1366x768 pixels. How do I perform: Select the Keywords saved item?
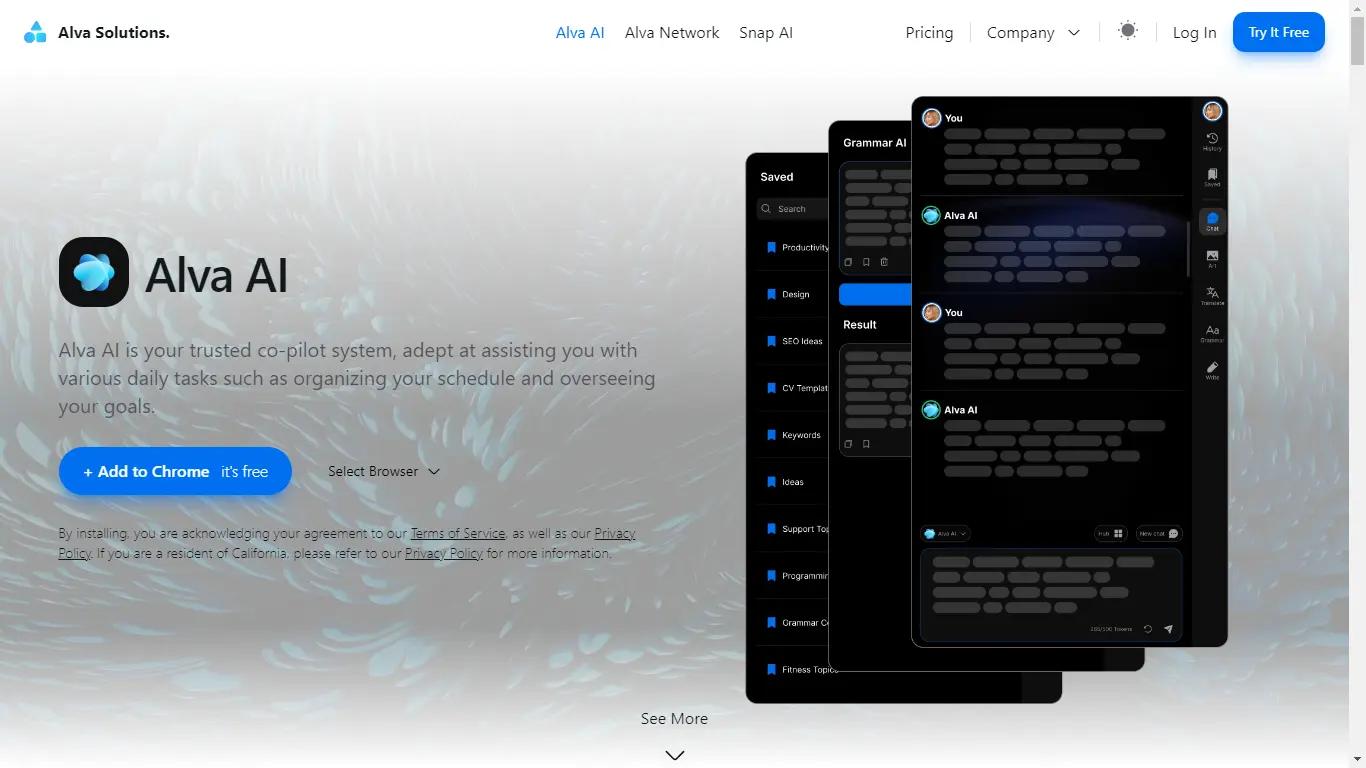click(795, 435)
